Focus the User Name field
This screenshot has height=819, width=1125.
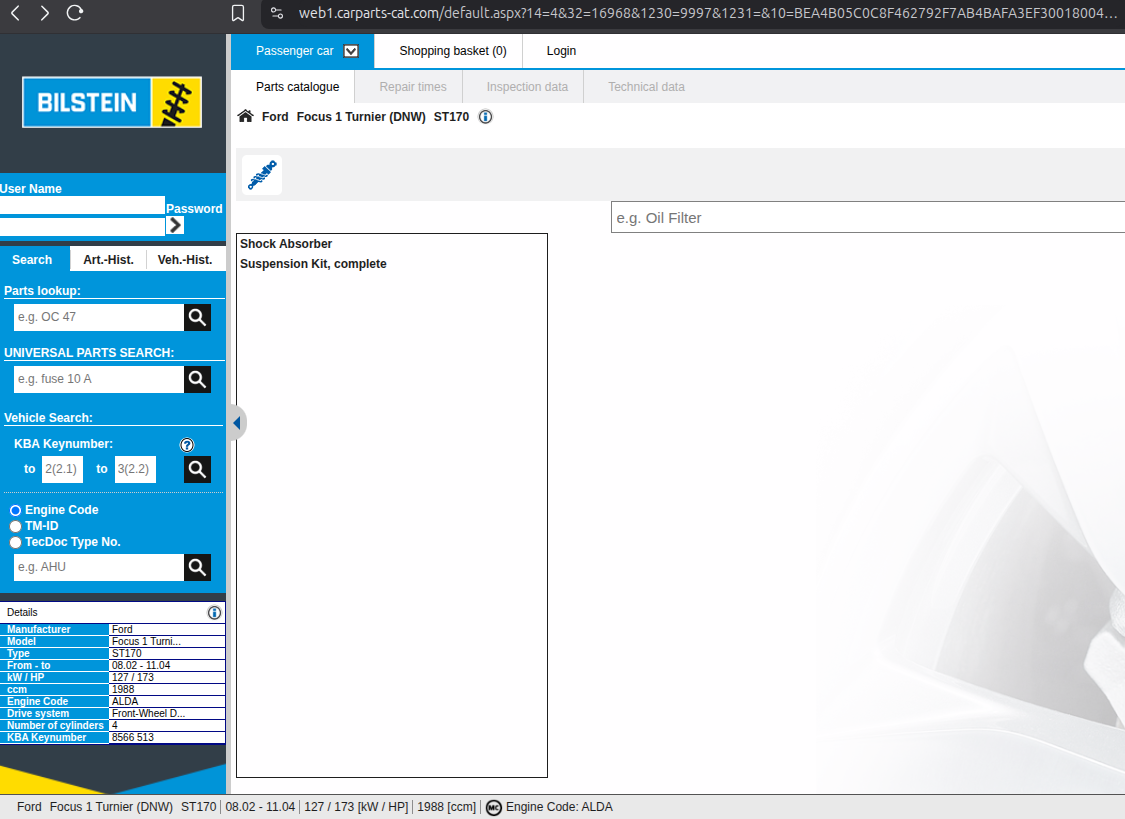(x=83, y=206)
